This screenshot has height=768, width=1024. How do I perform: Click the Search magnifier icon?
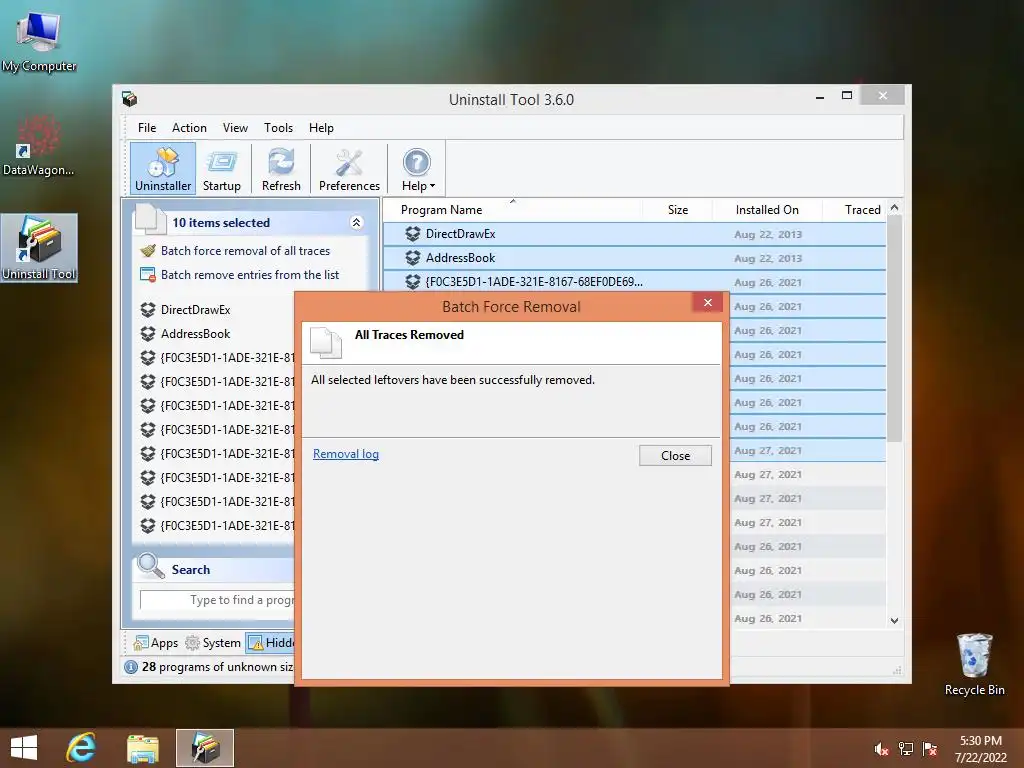151,566
